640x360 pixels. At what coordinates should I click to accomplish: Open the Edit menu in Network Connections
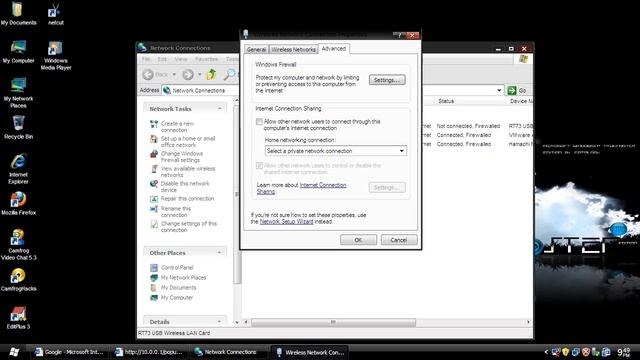162,59
